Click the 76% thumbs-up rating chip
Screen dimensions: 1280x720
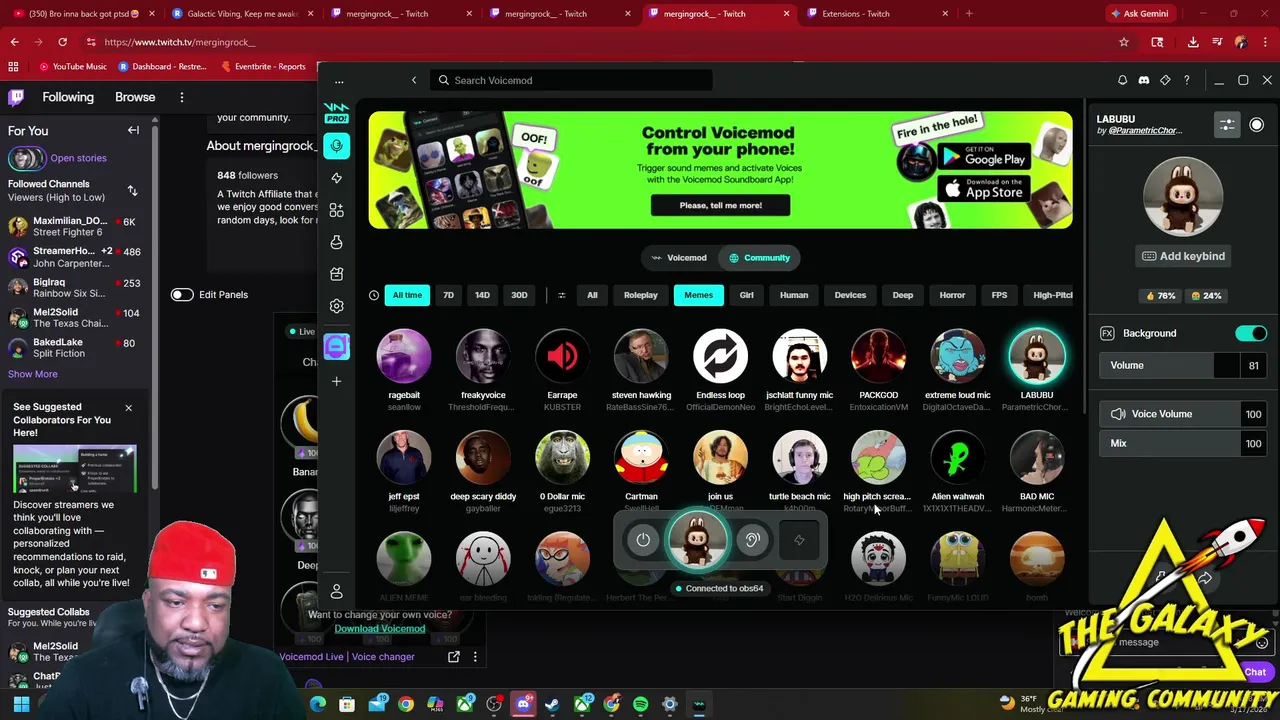click(x=1161, y=296)
